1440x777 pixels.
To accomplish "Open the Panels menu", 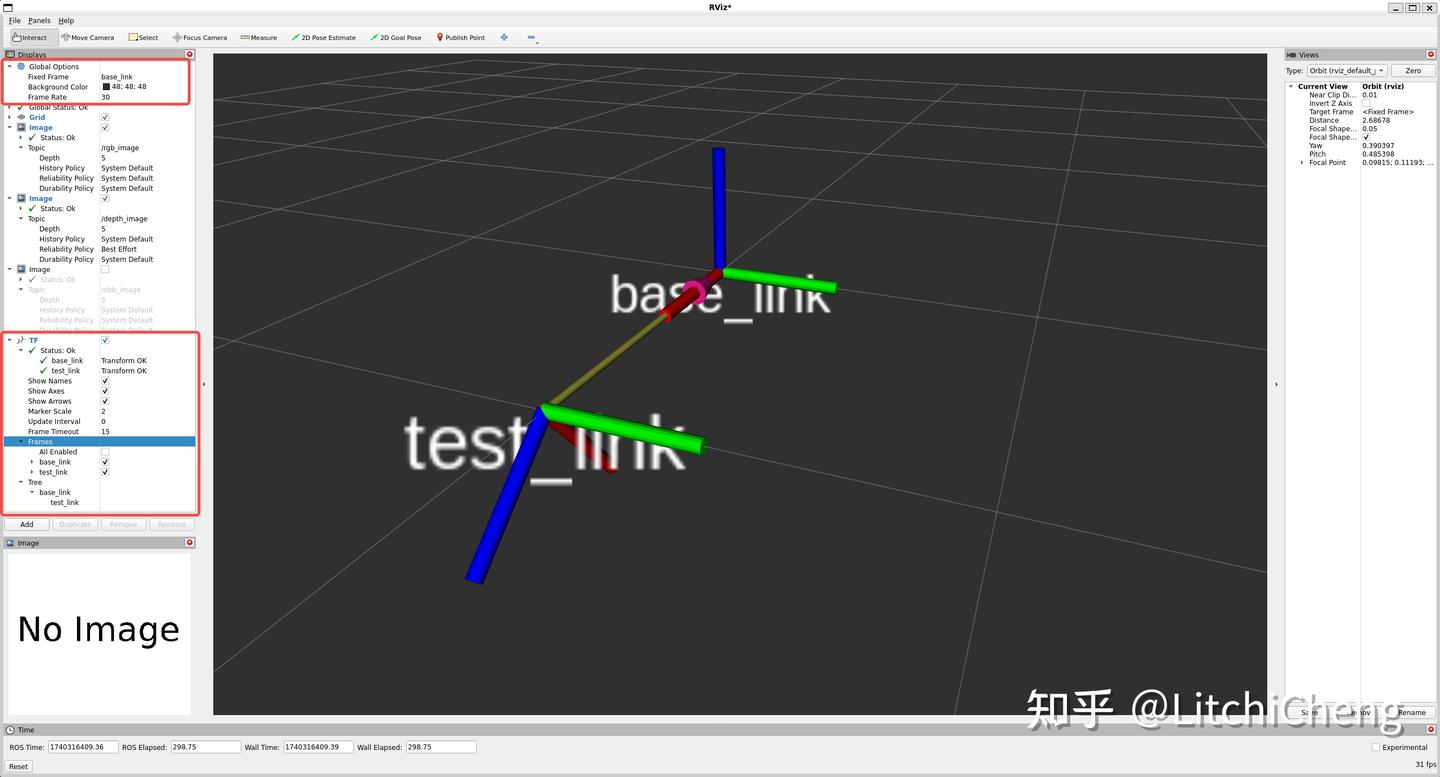I will point(39,20).
